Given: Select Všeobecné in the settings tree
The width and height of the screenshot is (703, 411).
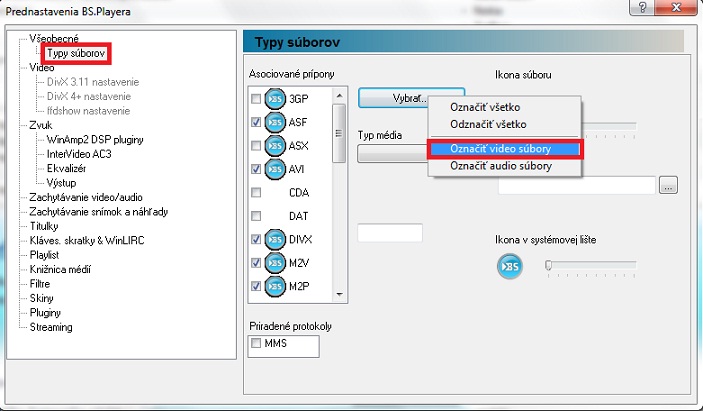Looking at the screenshot, I should 54,39.
